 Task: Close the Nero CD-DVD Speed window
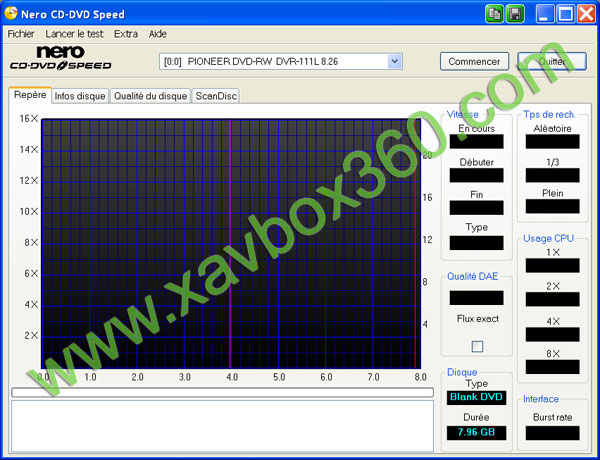(586, 14)
